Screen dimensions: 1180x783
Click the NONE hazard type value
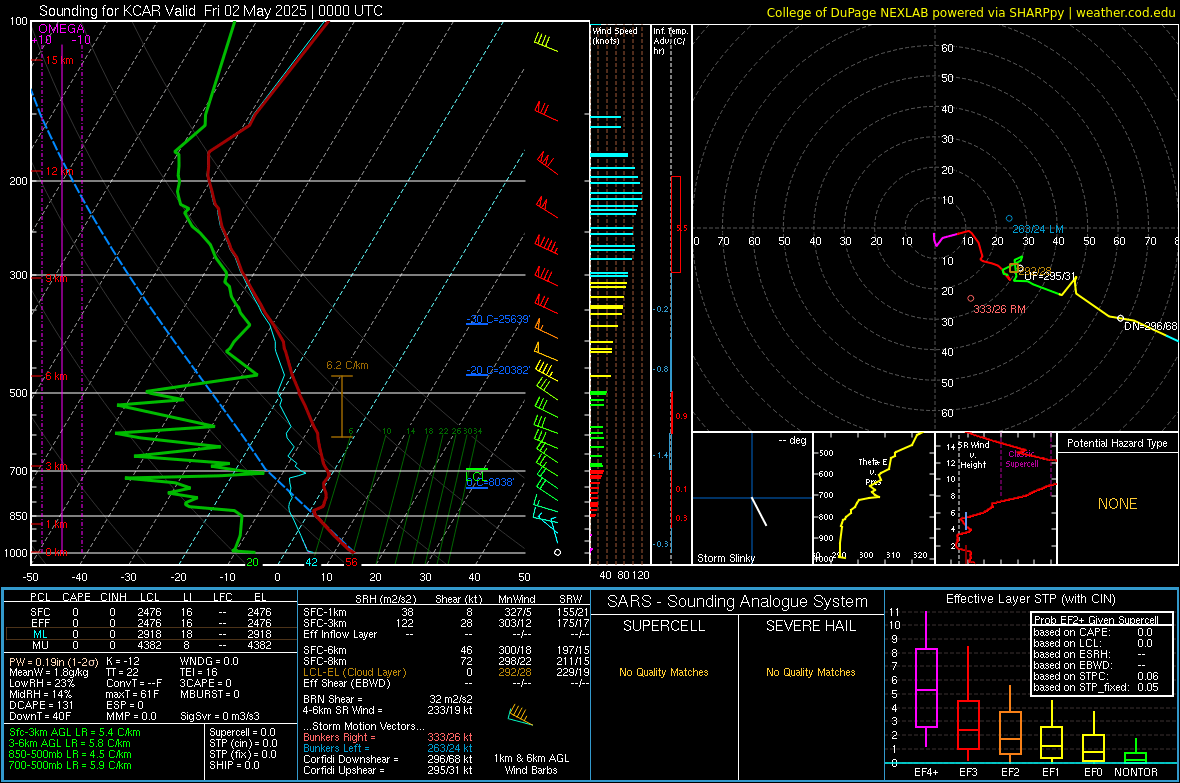tap(1118, 504)
